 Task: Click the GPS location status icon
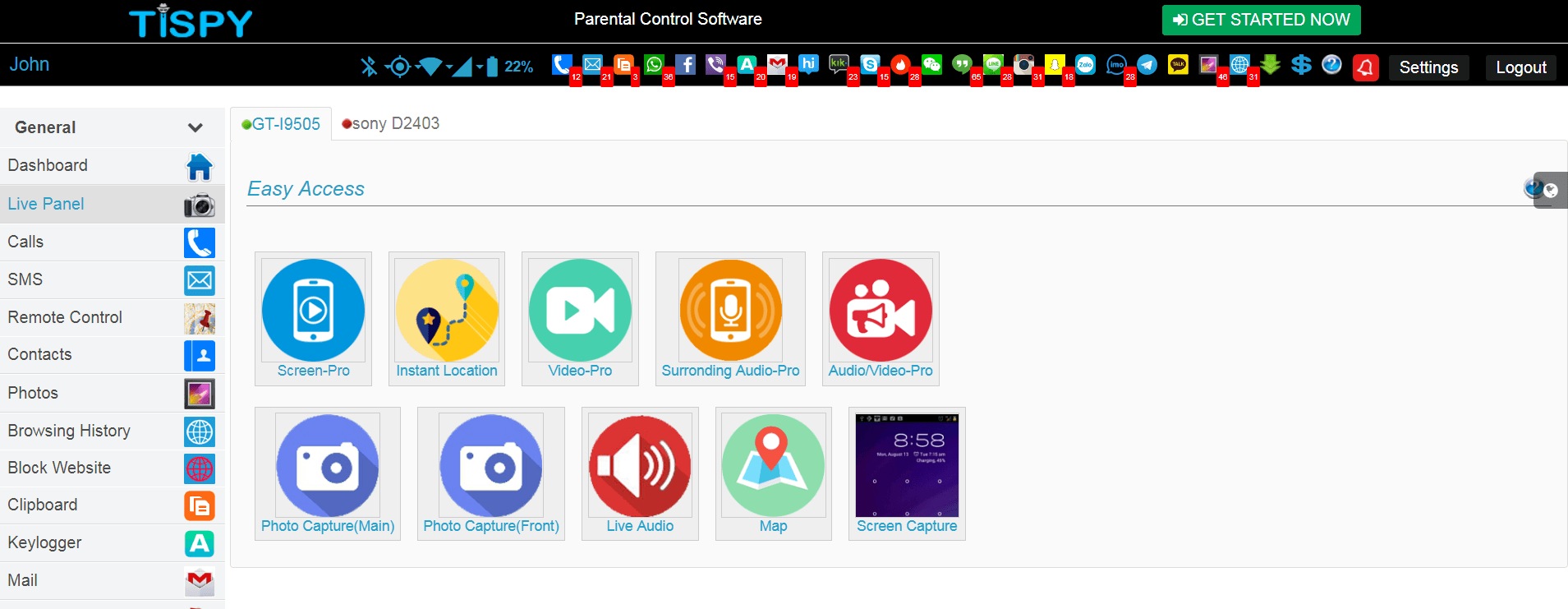click(x=399, y=66)
